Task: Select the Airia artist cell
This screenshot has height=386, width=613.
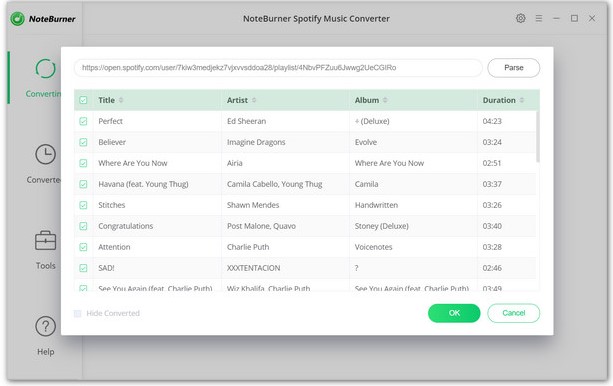Action: [285, 163]
